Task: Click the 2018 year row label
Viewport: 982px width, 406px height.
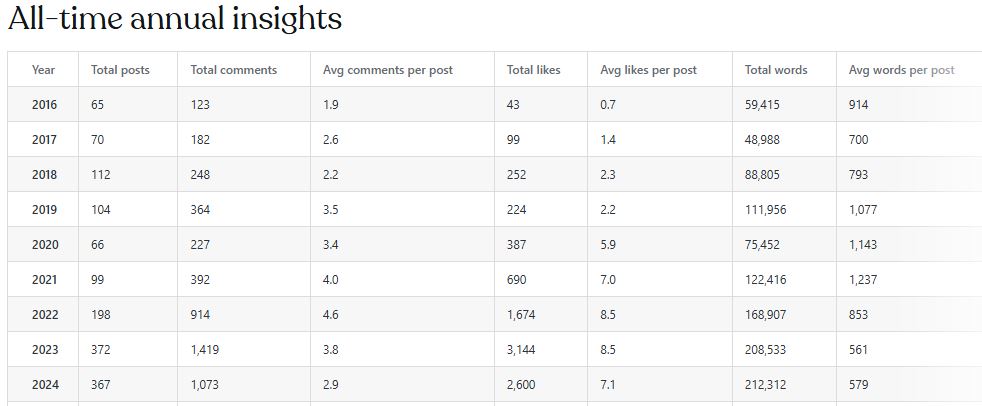Action: 45,175
